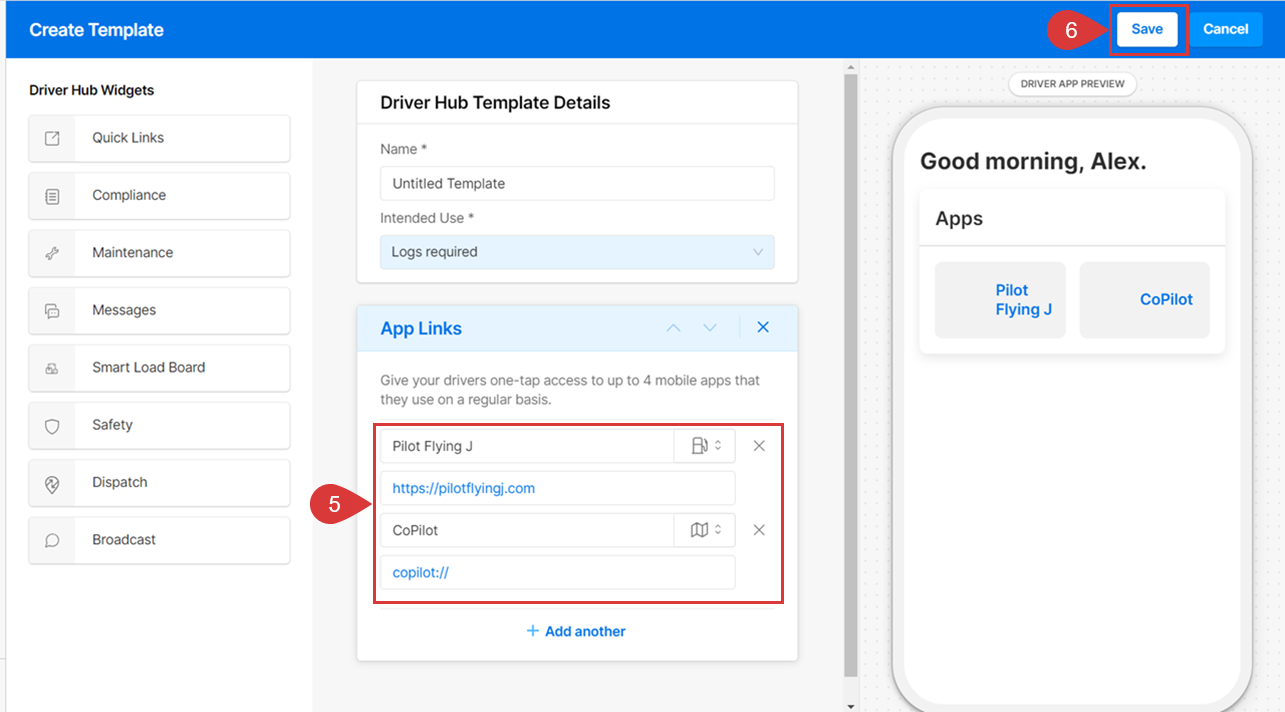The width and height of the screenshot is (1285, 712).
Task: Open the Intended Use dropdown
Action: tap(577, 252)
